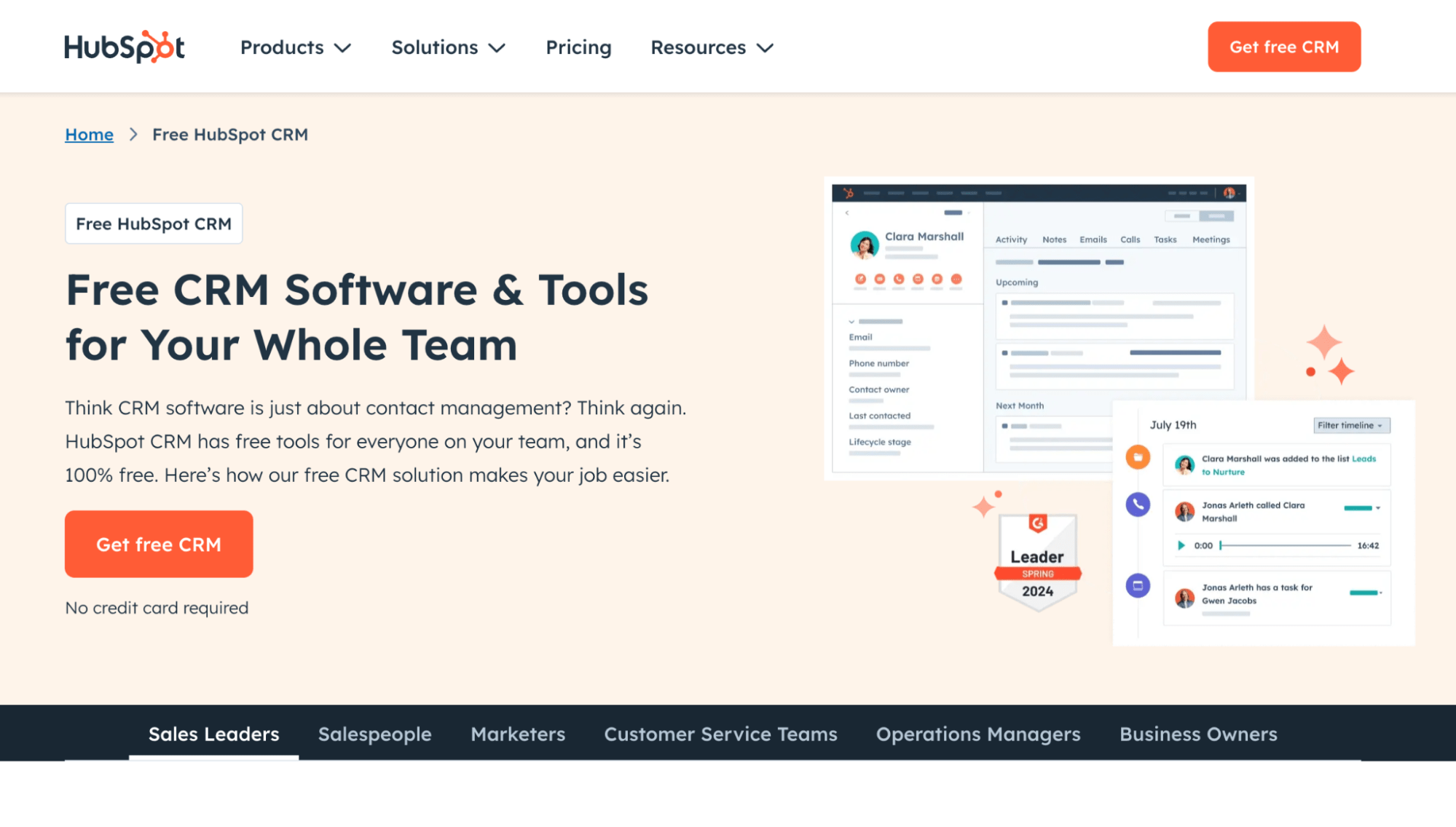This screenshot has width=1456, height=827.
Task: Expand the Products dropdown in the navigation
Action: (294, 47)
